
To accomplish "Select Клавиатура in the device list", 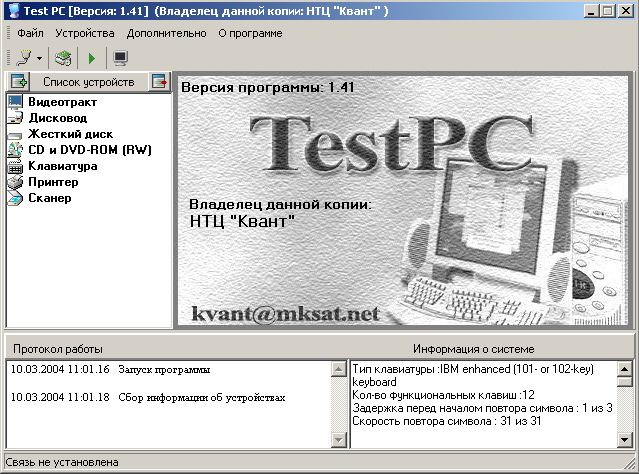I will tap(62, 166).
